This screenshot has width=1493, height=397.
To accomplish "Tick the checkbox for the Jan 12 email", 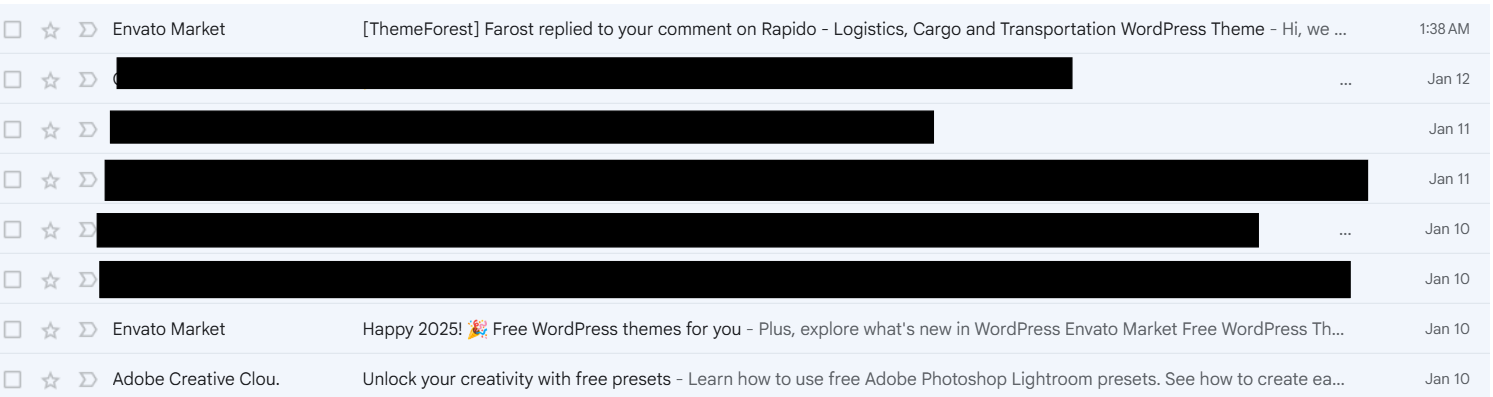I will tap(13, 80).
